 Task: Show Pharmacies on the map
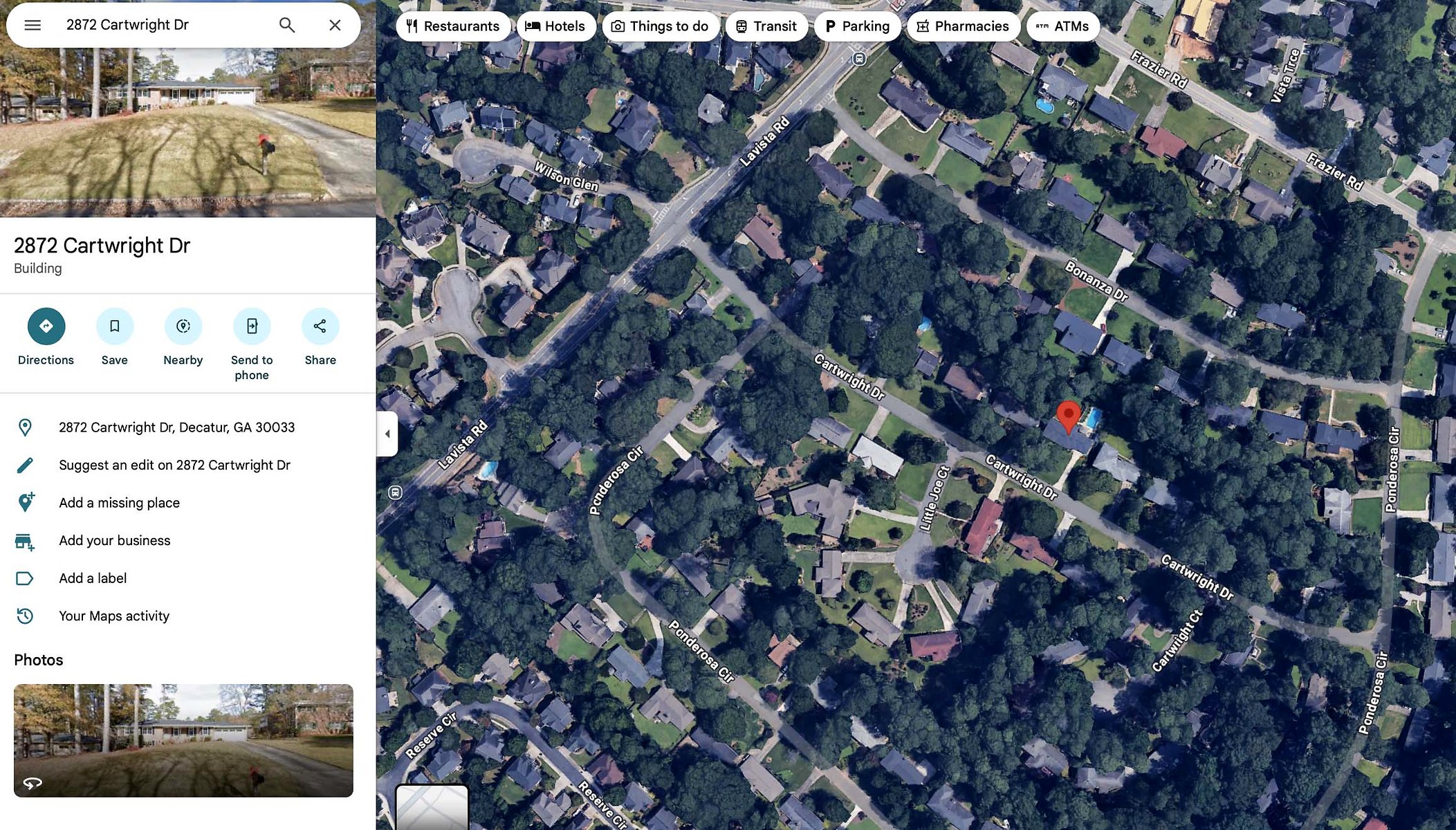tap(963, 26)
